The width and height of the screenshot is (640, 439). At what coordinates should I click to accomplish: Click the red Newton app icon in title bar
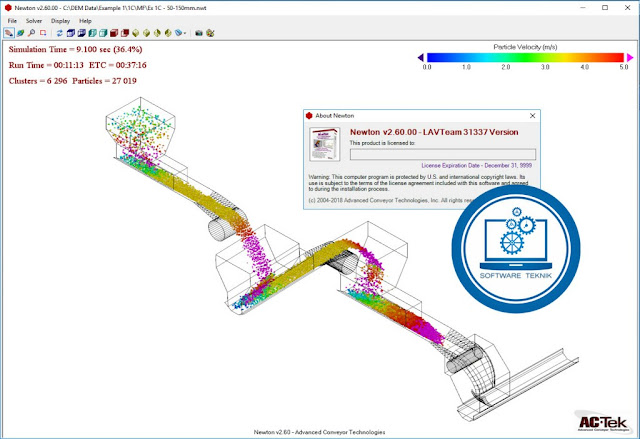pyautogui.click(x=8, y=8)
